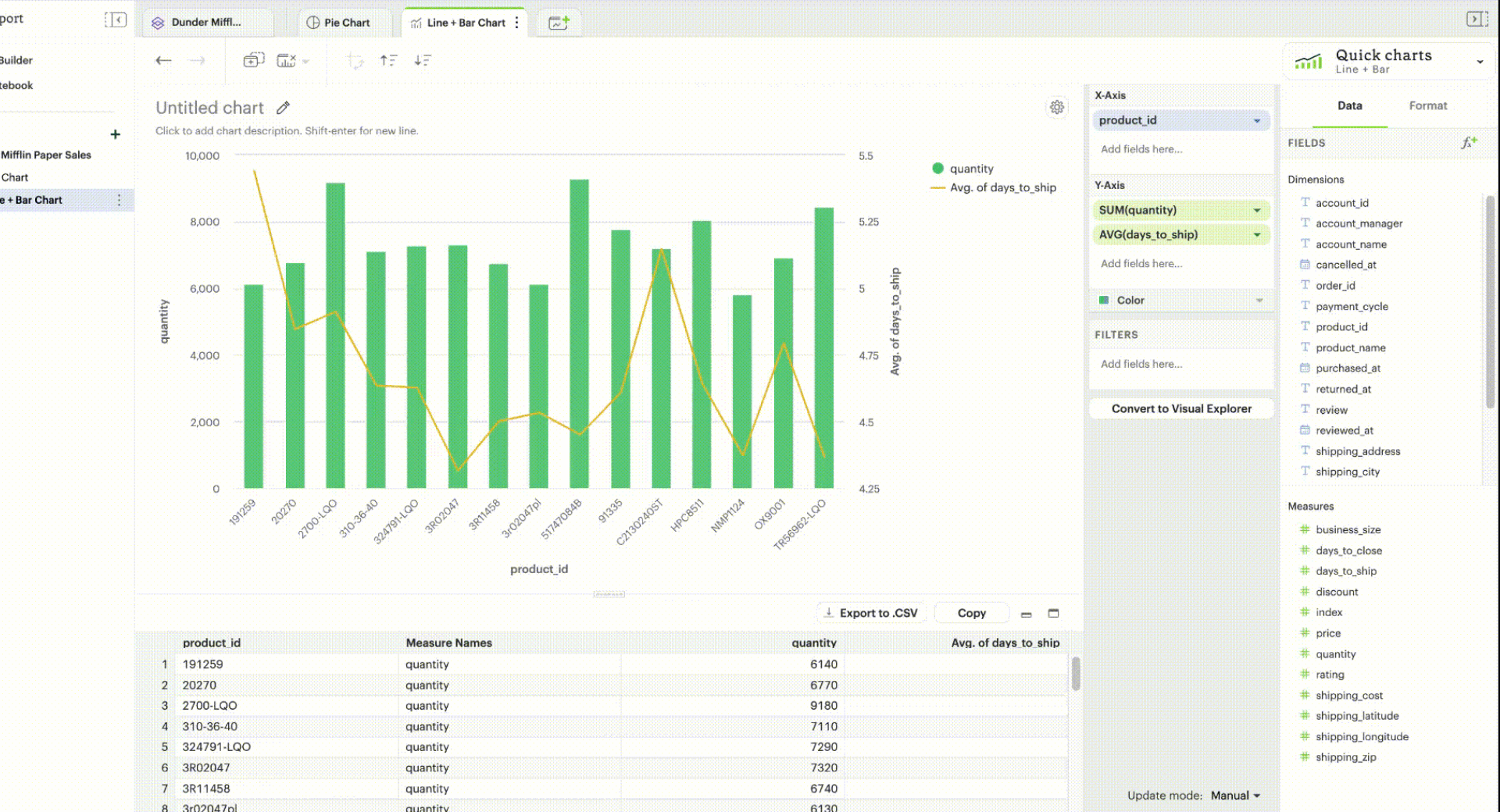Switch to the Pie Chart tab
The height and width of the screenshot is (812, 1500).
click(338, 23)
